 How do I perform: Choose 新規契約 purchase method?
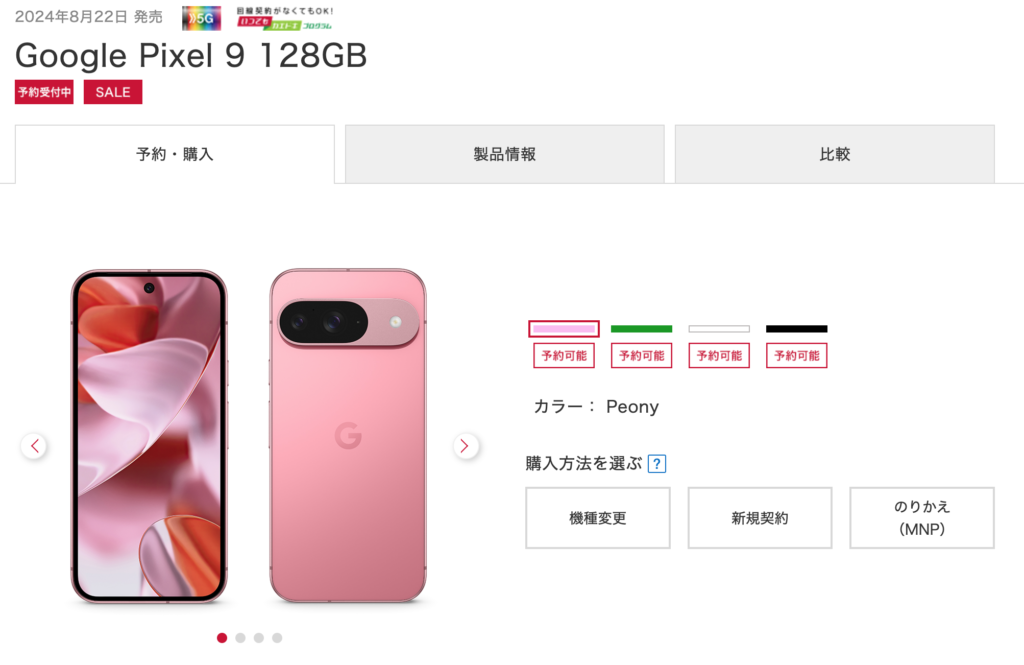[760, 518]
